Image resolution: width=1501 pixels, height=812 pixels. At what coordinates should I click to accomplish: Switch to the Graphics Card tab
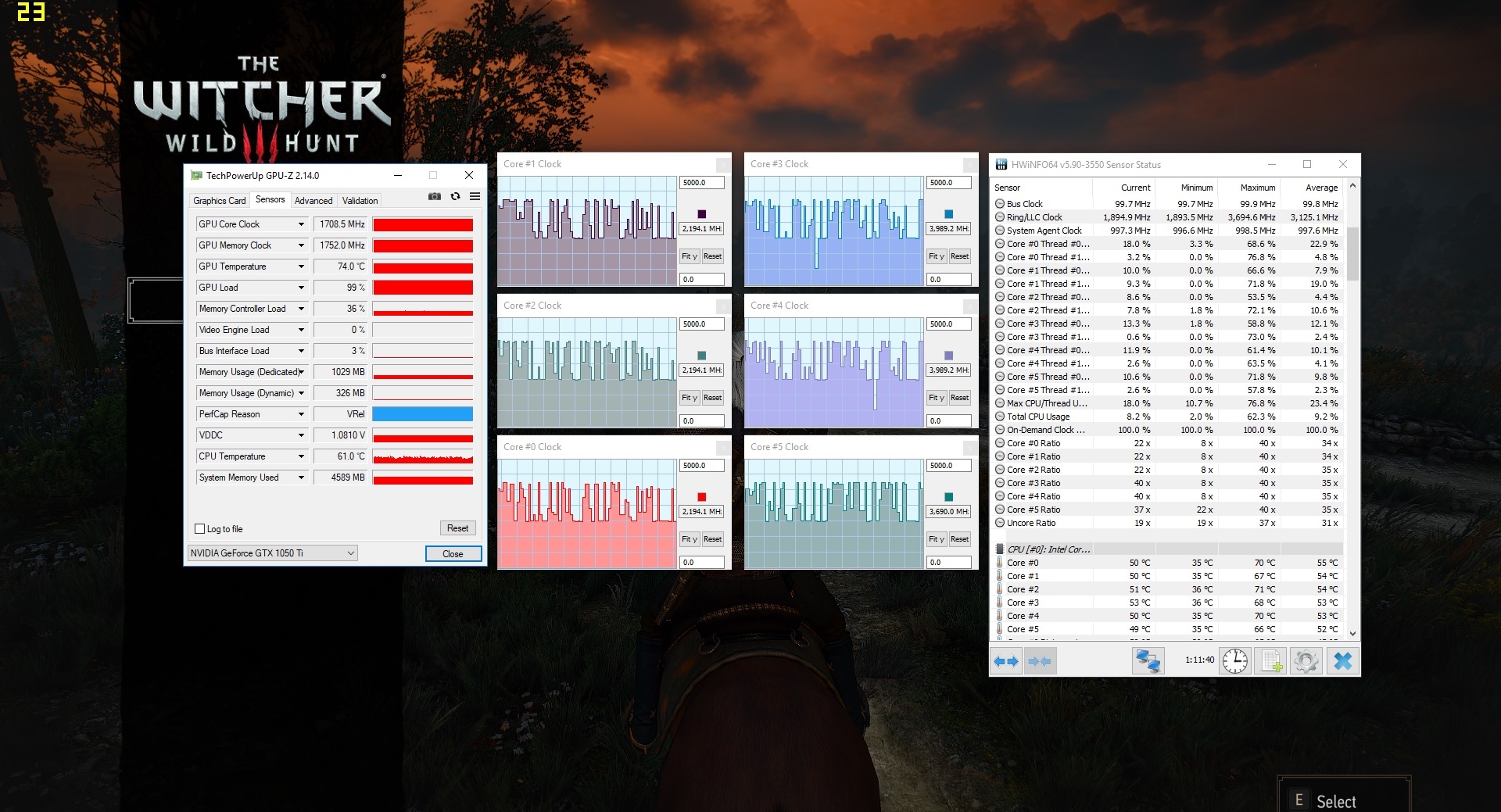point(220,201)
